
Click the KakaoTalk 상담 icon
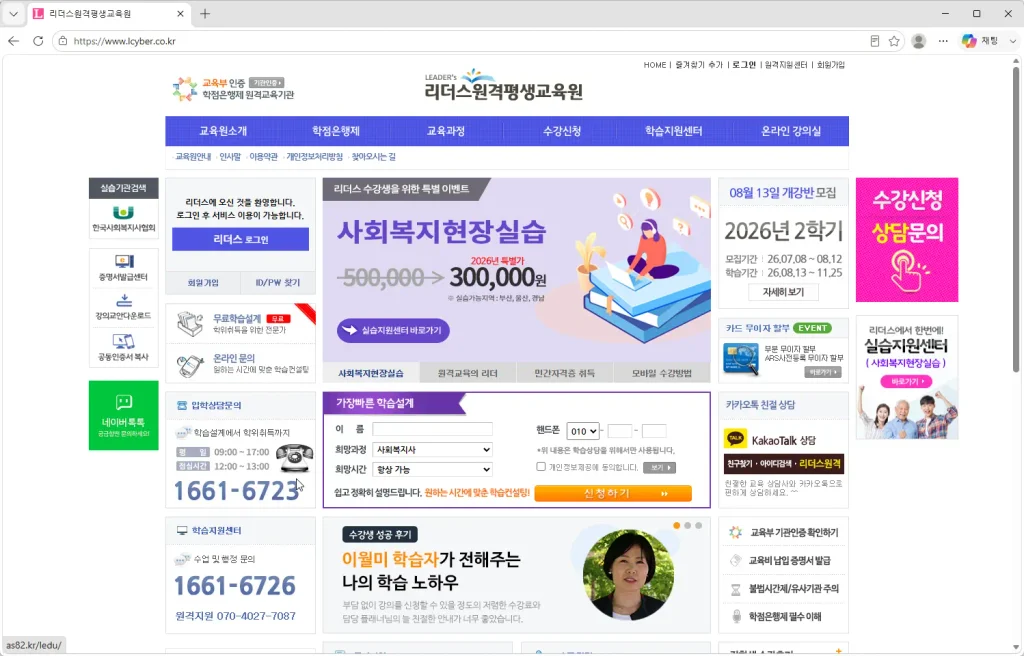(735, 438)
